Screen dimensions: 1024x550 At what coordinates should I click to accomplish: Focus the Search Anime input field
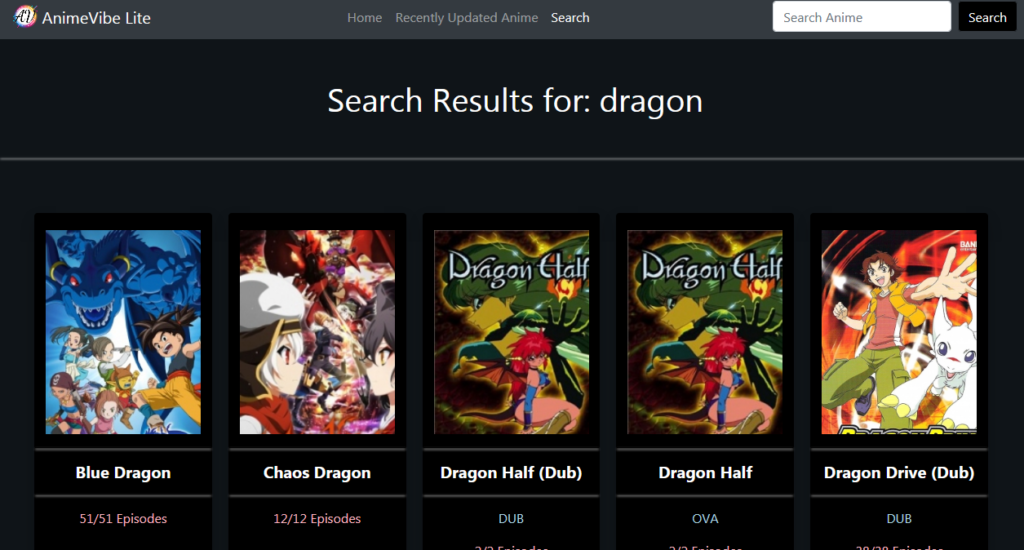[861, 16]
